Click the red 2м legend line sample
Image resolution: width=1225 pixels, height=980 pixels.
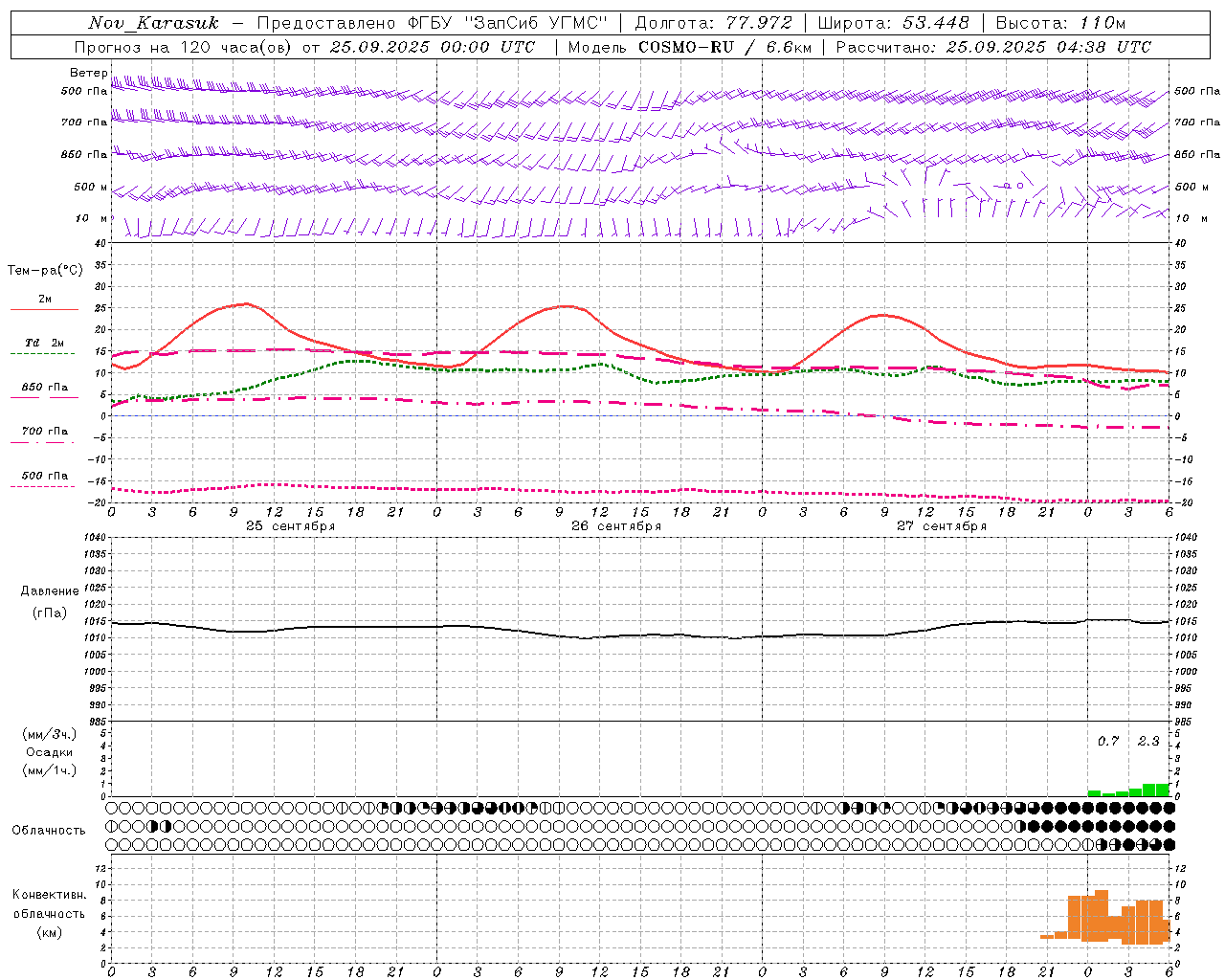(44, 310)
